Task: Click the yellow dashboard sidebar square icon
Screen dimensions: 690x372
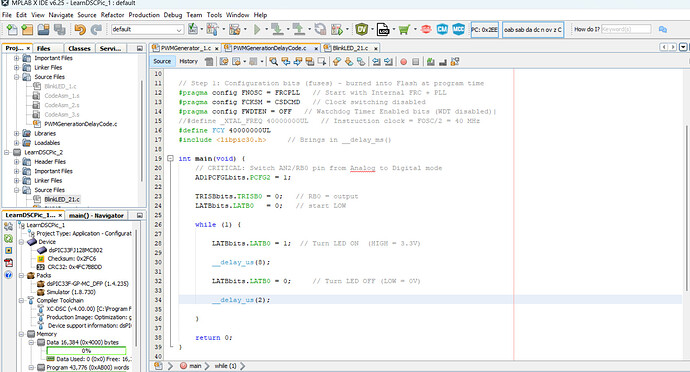Action: coord(8,250)
